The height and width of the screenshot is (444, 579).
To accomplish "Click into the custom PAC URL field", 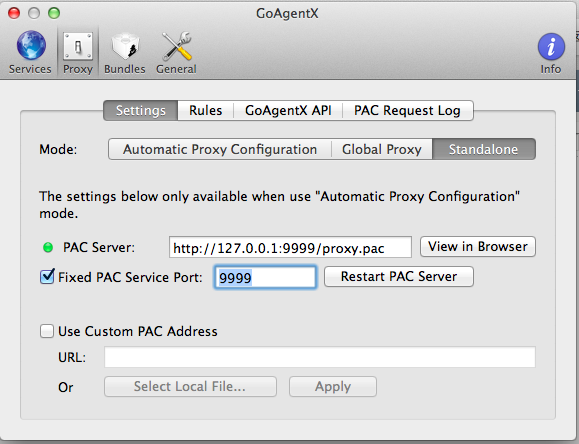I will [x=320, y=357].
